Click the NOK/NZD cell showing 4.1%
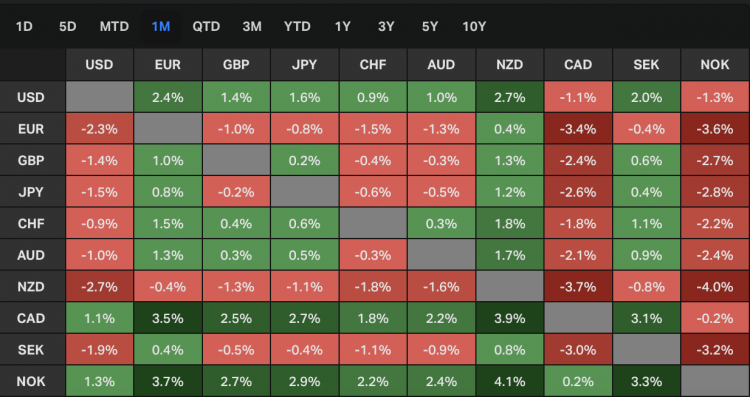 (x=510, y=381)
